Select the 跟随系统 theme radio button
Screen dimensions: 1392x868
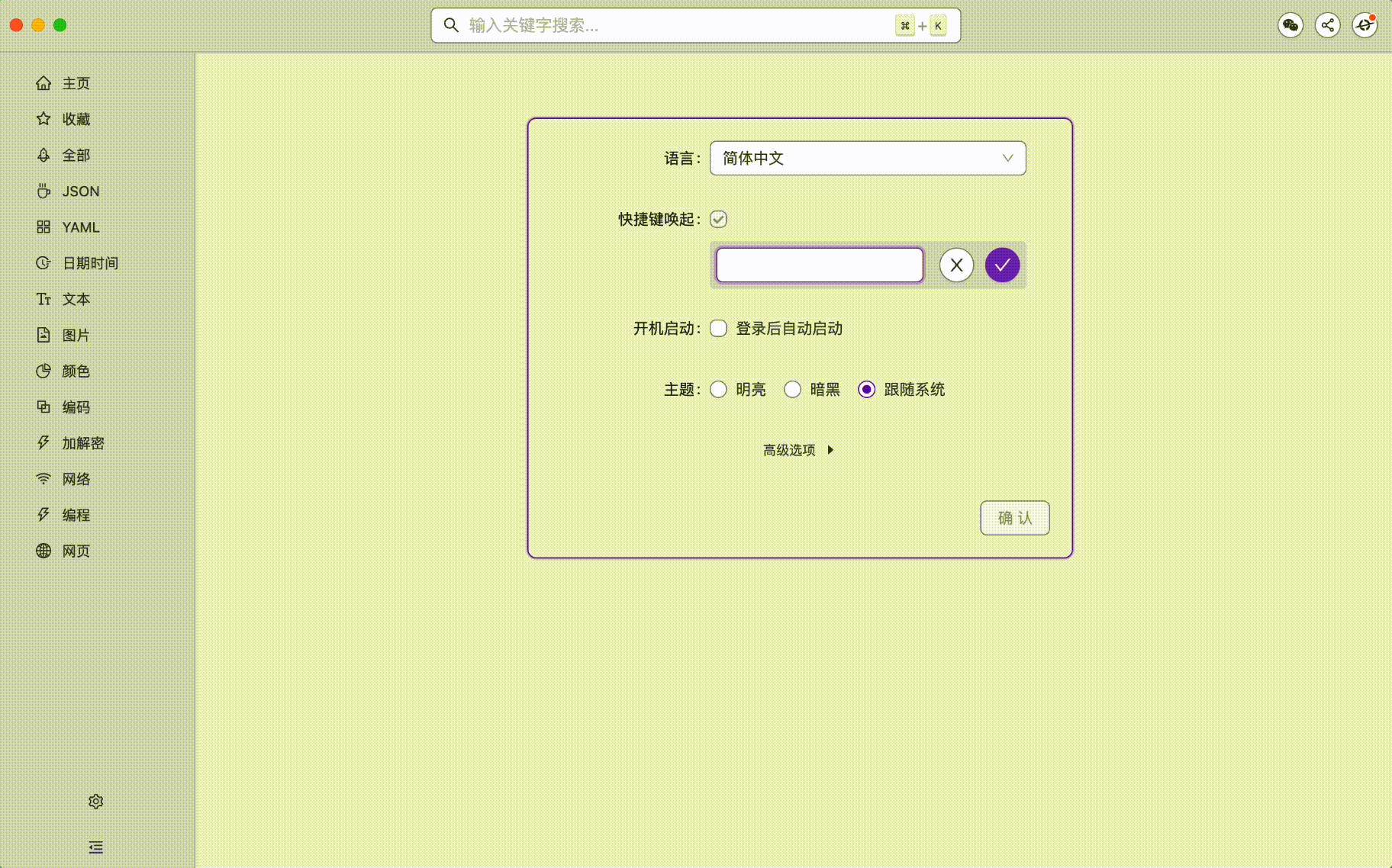(x=866, y=390)
